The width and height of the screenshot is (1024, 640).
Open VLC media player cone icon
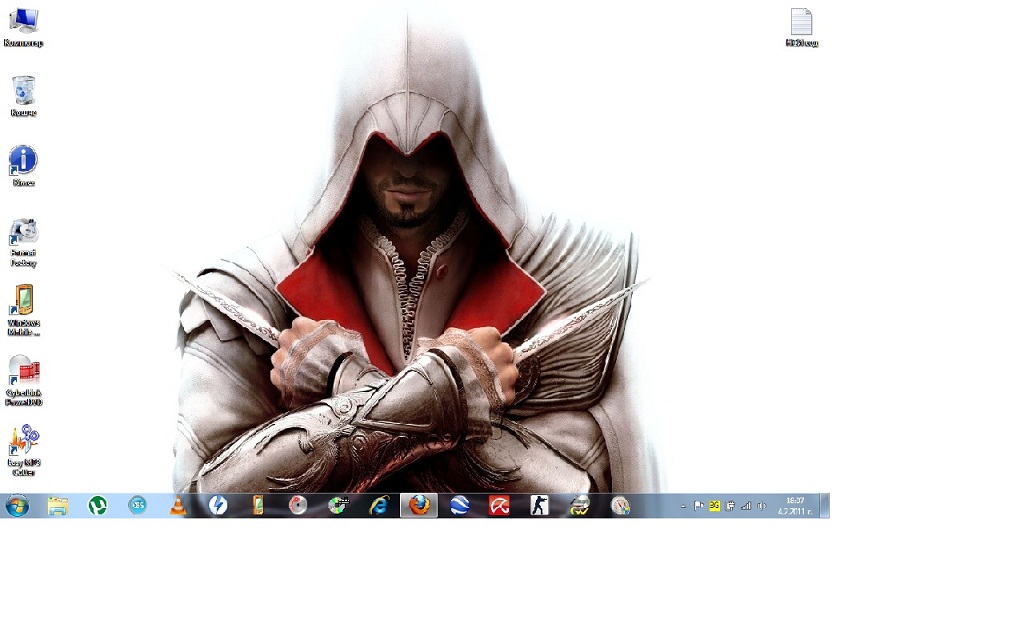(x=178, y=506)
